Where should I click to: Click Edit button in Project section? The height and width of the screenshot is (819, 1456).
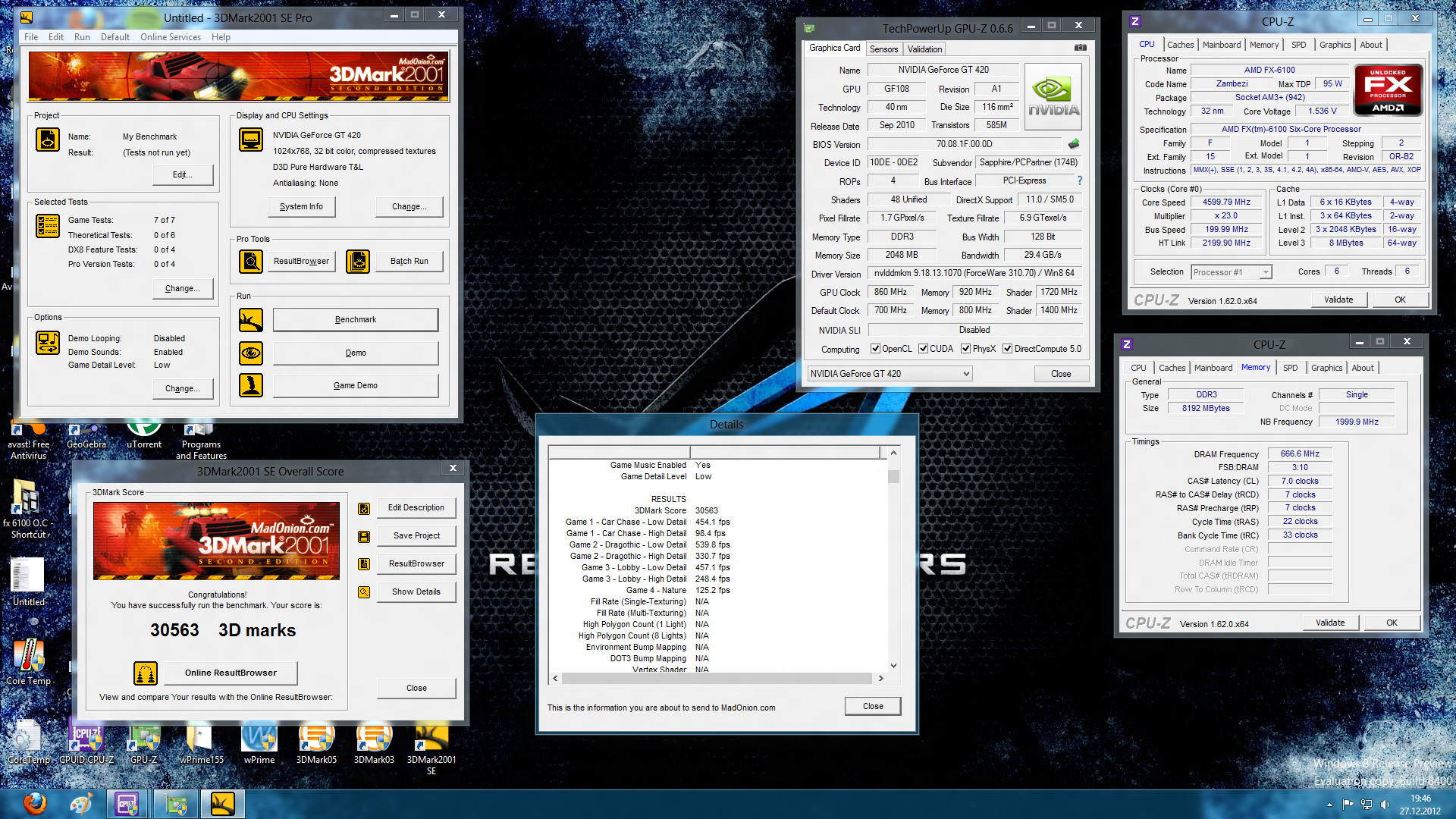[x=182, y=174]
